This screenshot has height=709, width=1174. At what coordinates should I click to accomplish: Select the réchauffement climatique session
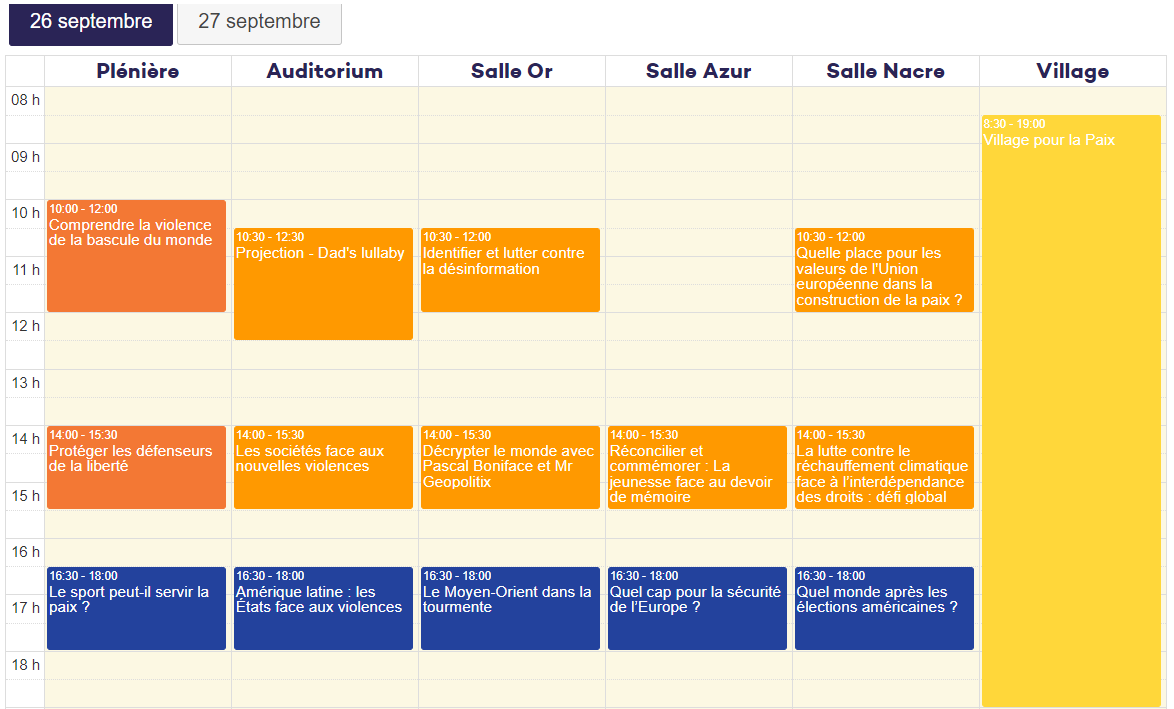884,467
